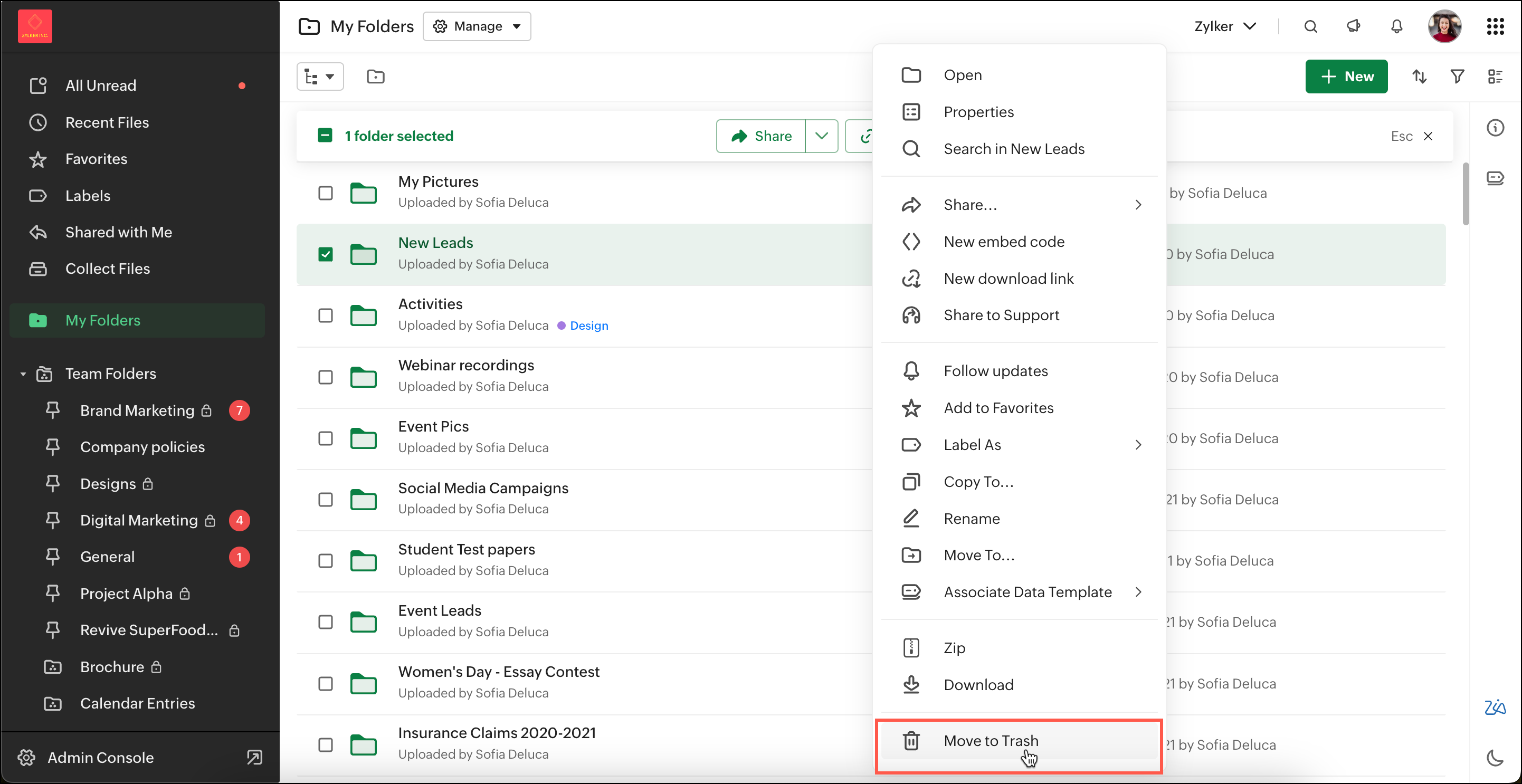
Task: Open the announcements megaphone icon
Action: (x=1353, y=26)
